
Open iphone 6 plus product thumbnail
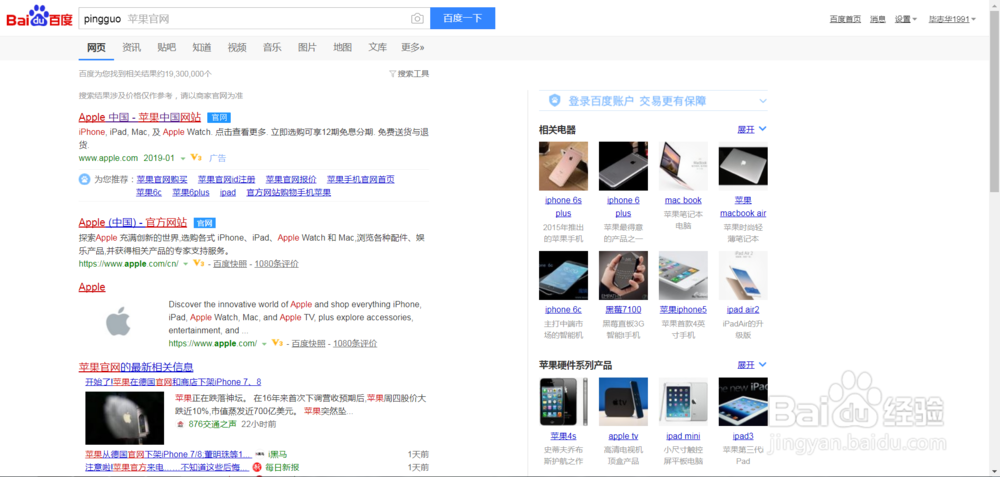pos(623,166)
